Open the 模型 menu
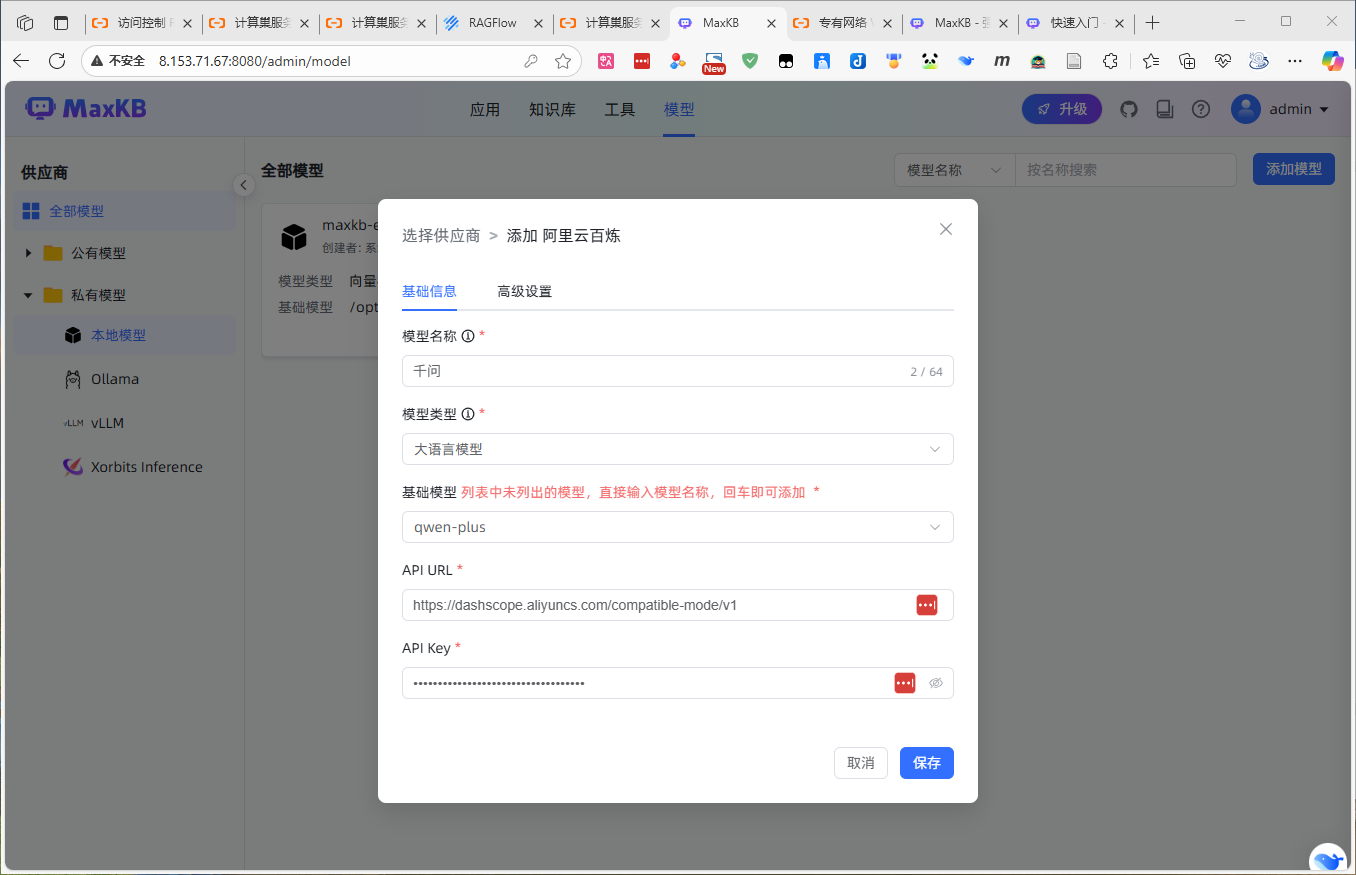 679,110
